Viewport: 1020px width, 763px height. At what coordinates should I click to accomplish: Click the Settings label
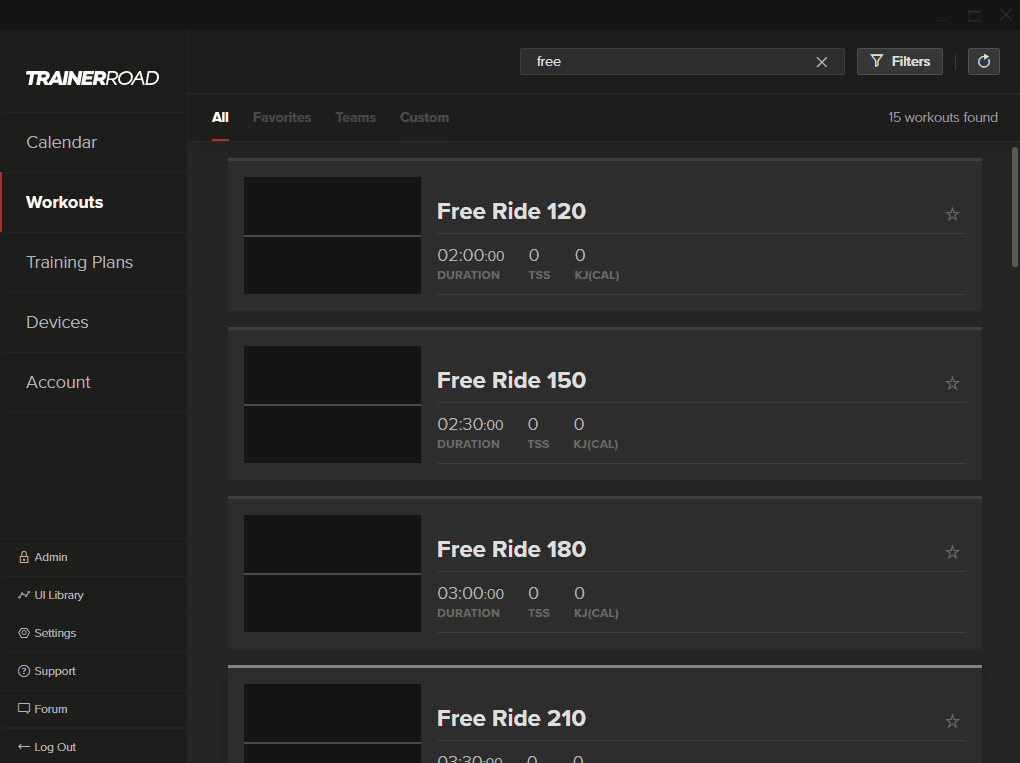tap(55, 633)
